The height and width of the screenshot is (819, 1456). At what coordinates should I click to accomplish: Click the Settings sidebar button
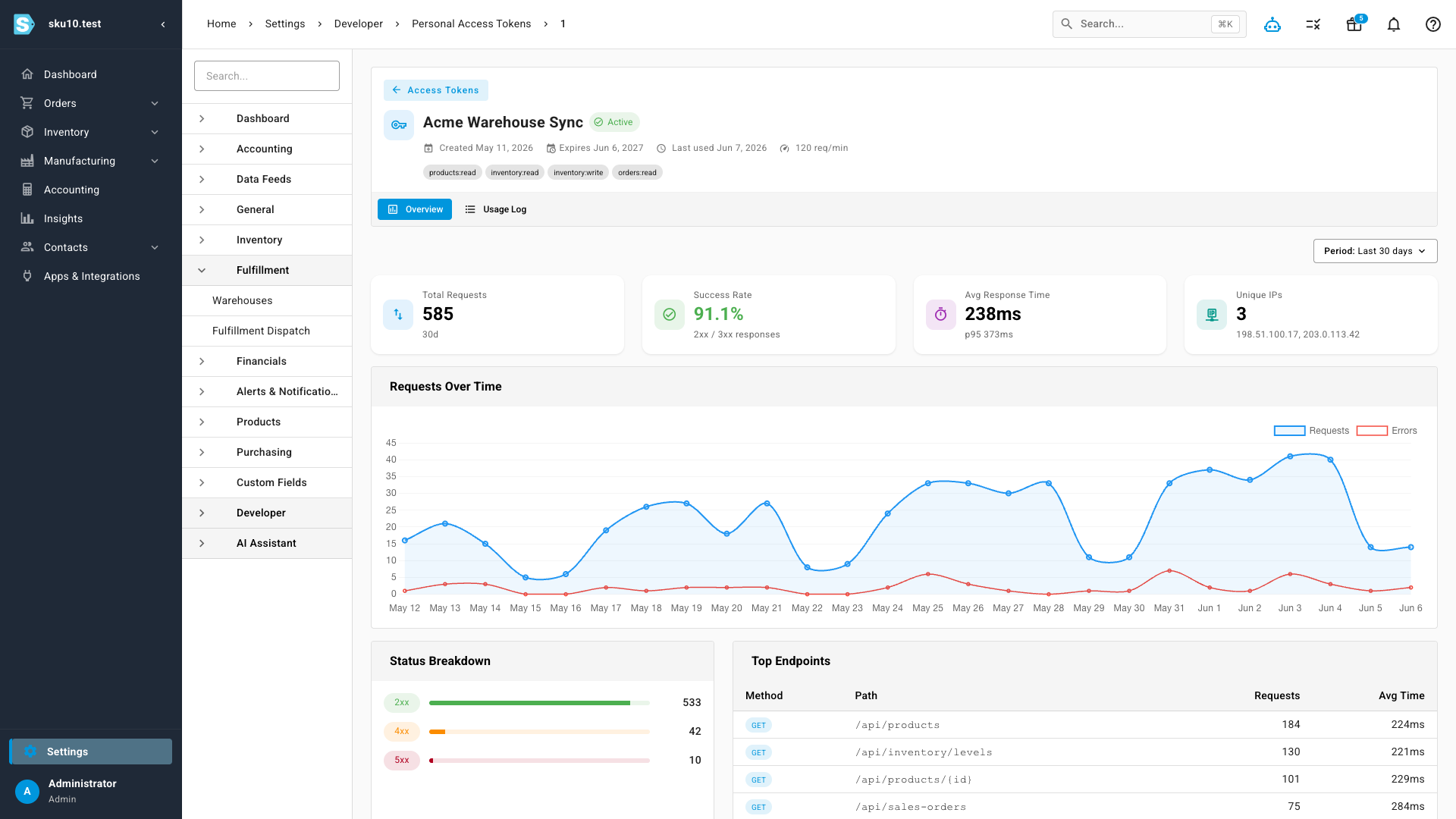click(91, 752)
